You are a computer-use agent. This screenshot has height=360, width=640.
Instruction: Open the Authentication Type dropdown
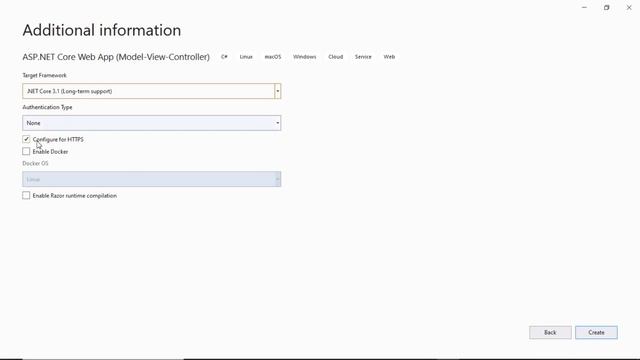tap(151, 123)
